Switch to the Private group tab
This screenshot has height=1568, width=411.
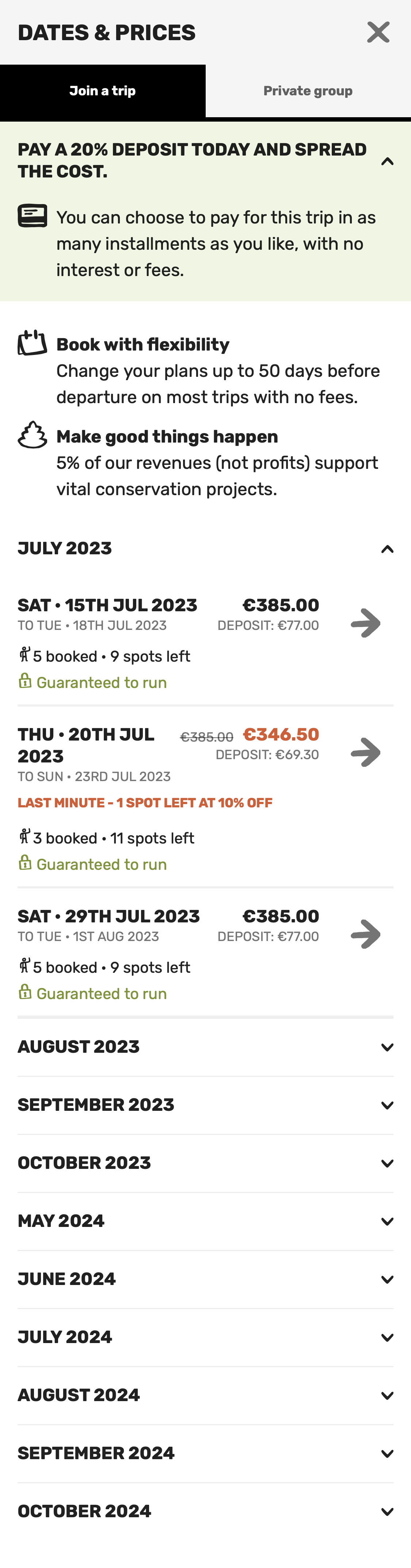point(308,91)
